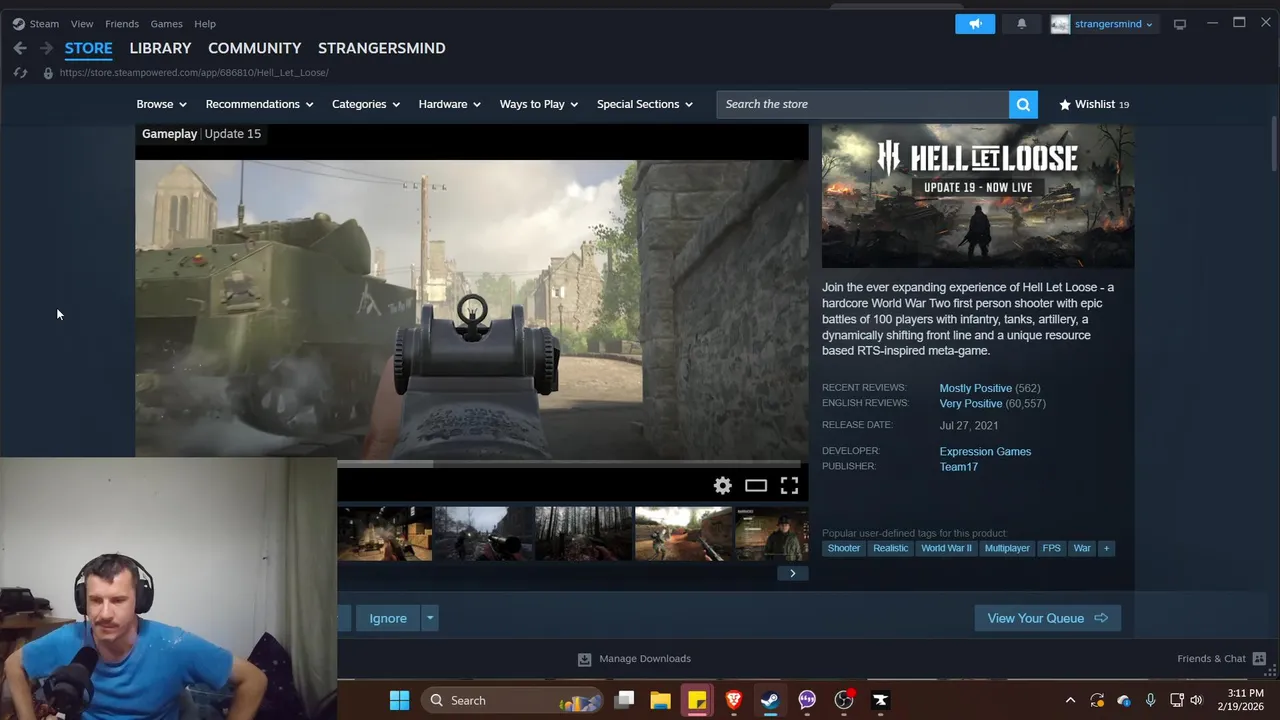Open OBS Studio from taskbar
Viewport: 1280px width, 720px height.
coord(844,700)
